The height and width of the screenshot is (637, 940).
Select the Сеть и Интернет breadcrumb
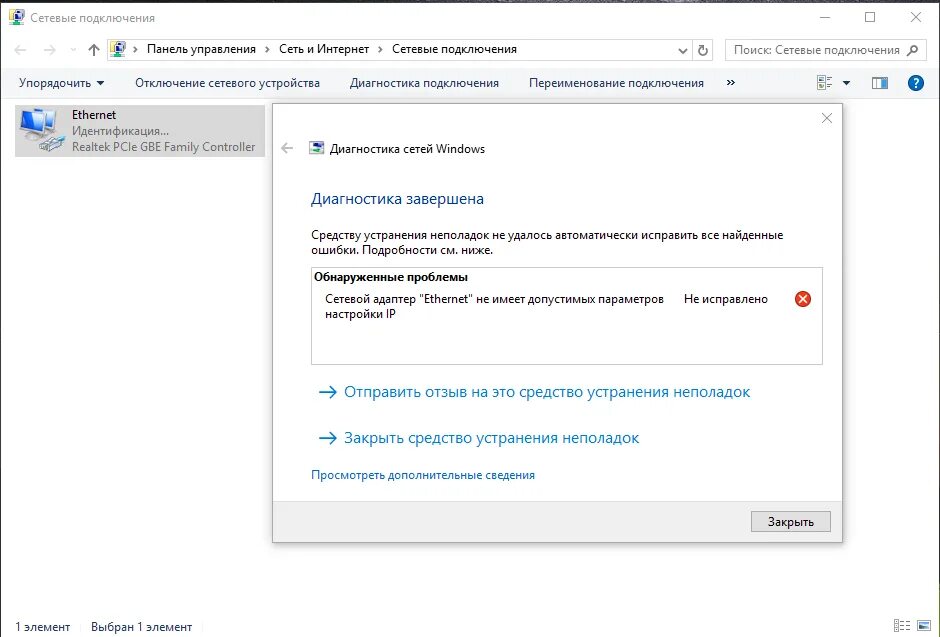pos(324,49)
